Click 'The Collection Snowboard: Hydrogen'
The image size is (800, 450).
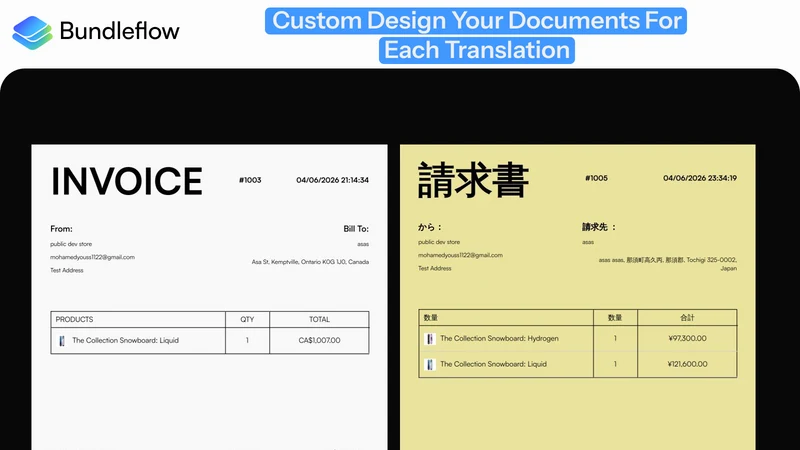(499, 338)
